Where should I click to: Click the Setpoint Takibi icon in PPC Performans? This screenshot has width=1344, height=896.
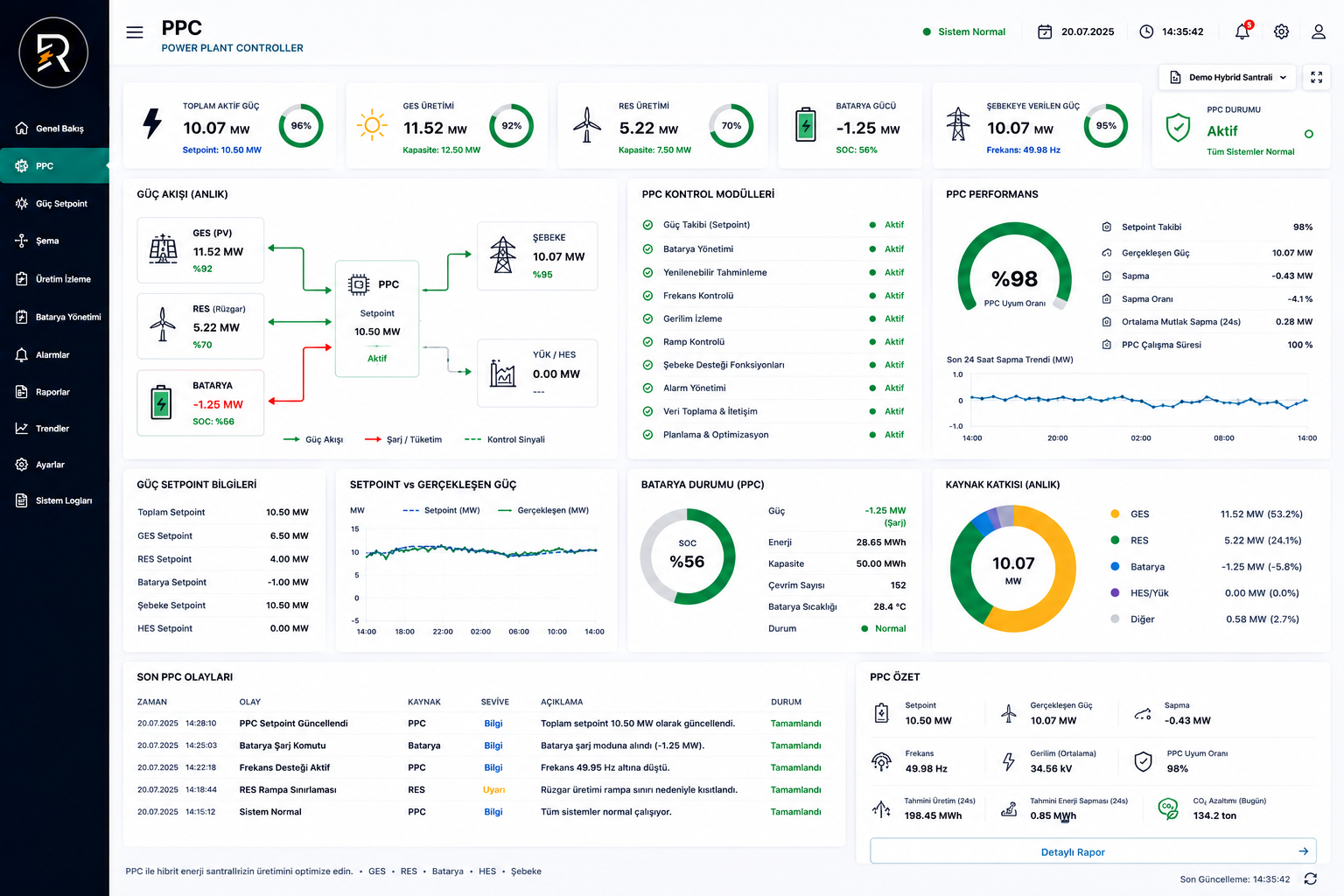coord(1106,227)
